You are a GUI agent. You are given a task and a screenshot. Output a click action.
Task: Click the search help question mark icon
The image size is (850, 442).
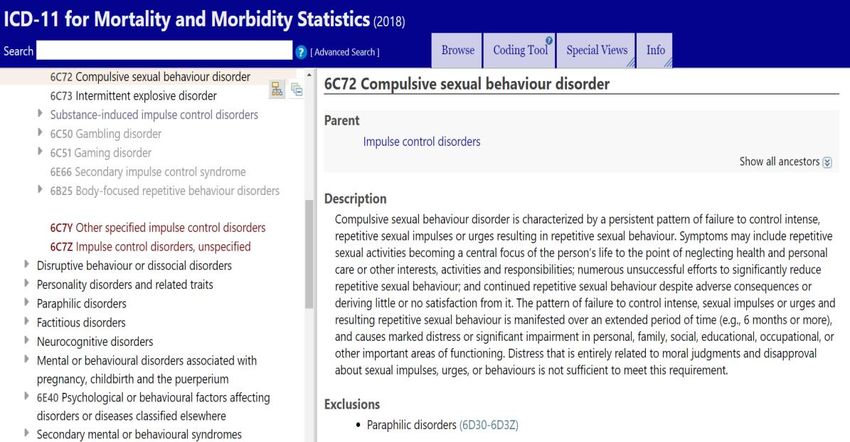click(x=301, y=52)
